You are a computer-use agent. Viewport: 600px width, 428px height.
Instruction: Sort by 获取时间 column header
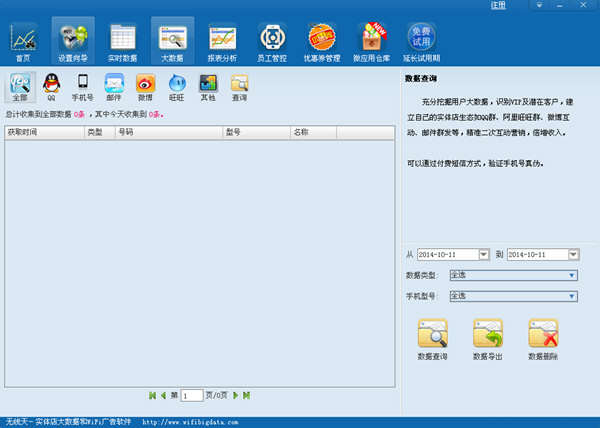[42, 132]
